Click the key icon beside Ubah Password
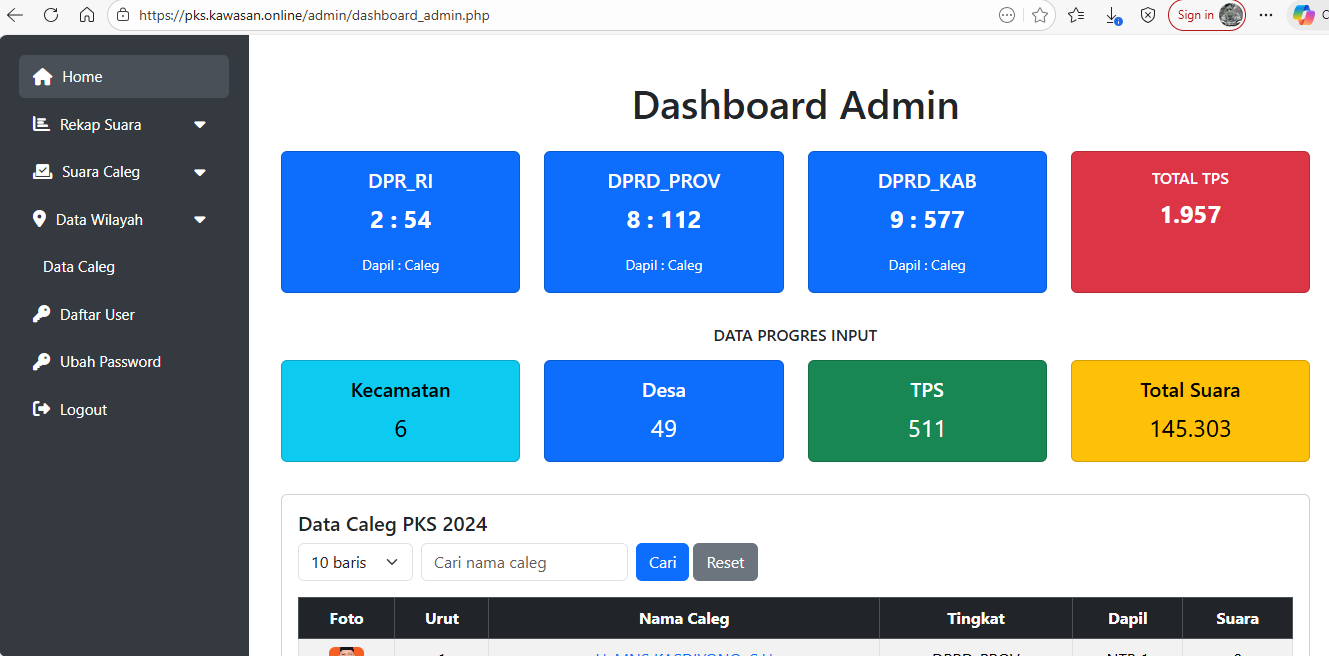Viewport: 1329px width, 656px height. [x=41, y=362]
